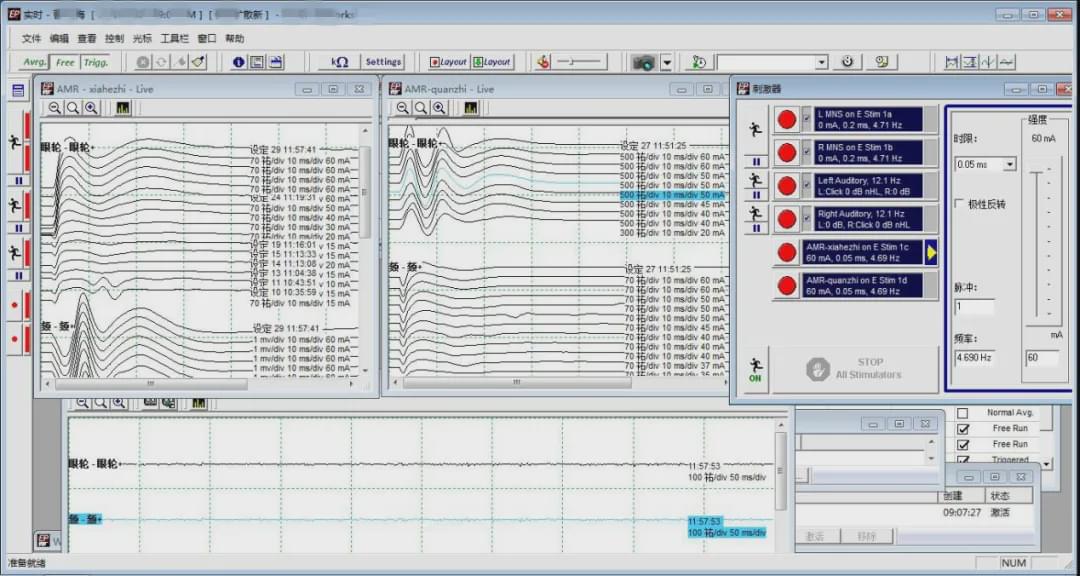The image size is (1080, 576).
Task: Click the camera snapshot icon in toolbar
Action: point(644,62)
